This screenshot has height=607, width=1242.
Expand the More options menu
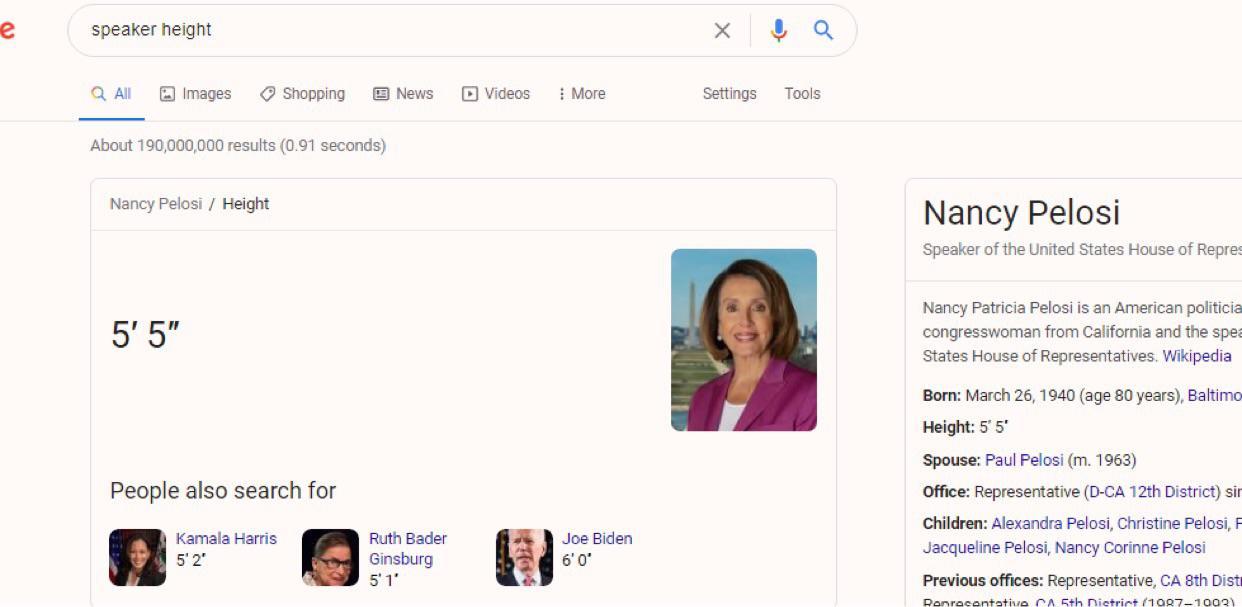point(581,93)
